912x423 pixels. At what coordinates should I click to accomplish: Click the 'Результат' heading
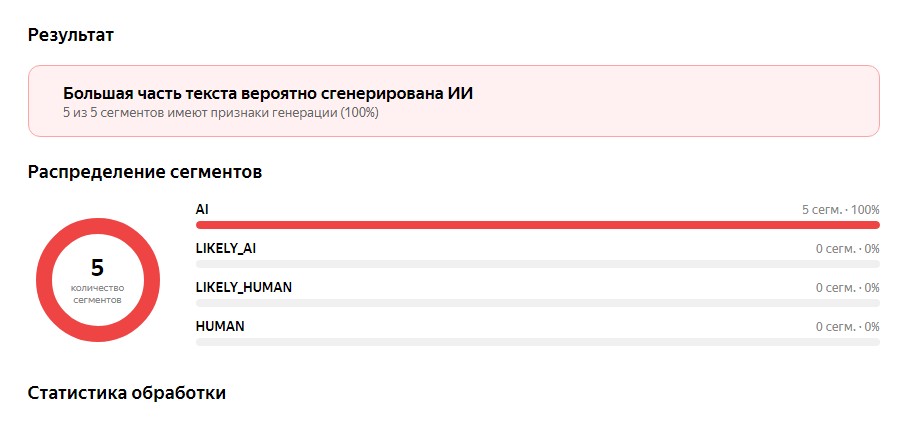(71, 35)
